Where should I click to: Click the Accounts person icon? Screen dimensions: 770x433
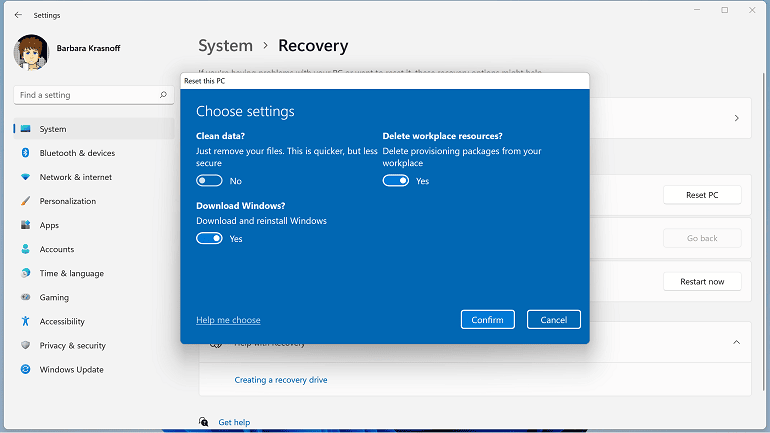click(x=26, y=249)
